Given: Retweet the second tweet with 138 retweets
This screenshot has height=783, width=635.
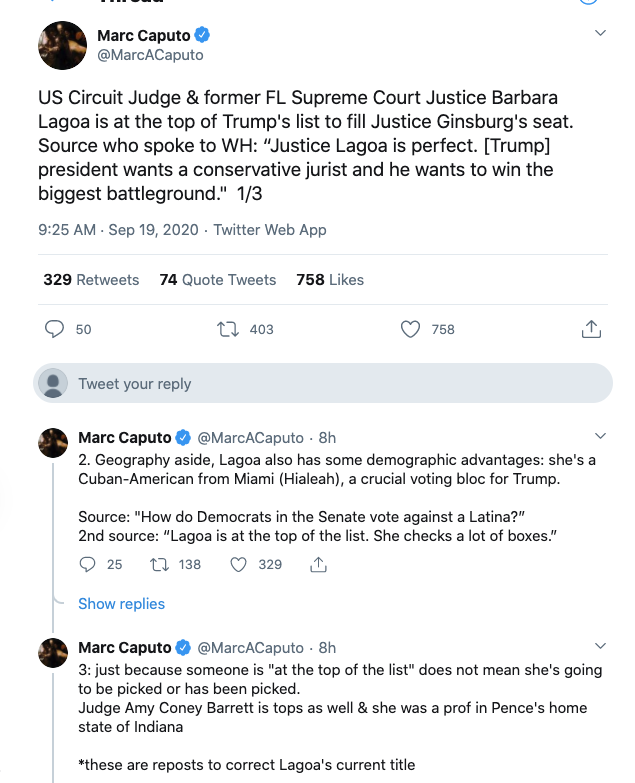Looking at the screenshot, I should 158,564.
